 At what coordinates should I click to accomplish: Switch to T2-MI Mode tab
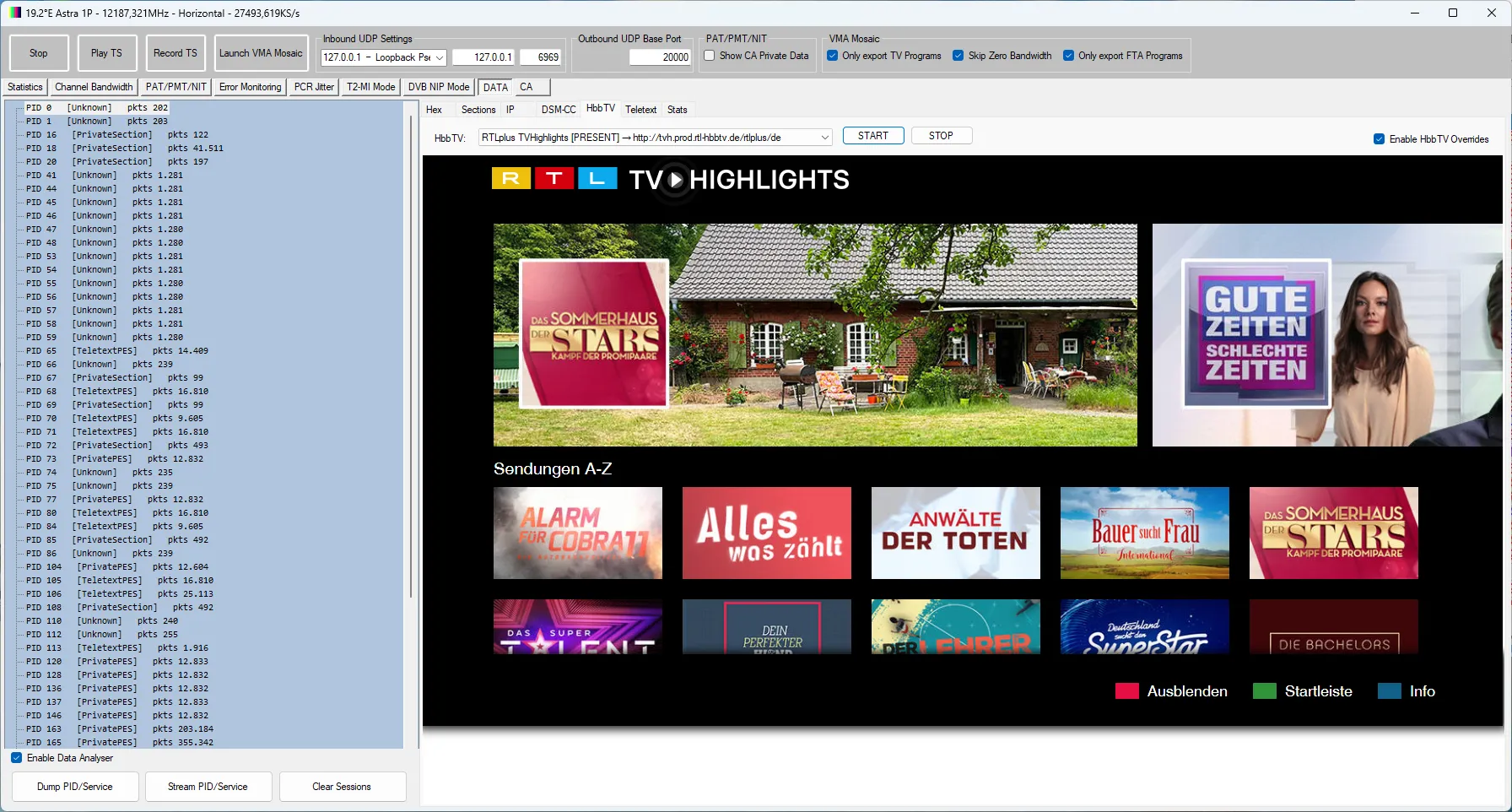coord(370,87)
